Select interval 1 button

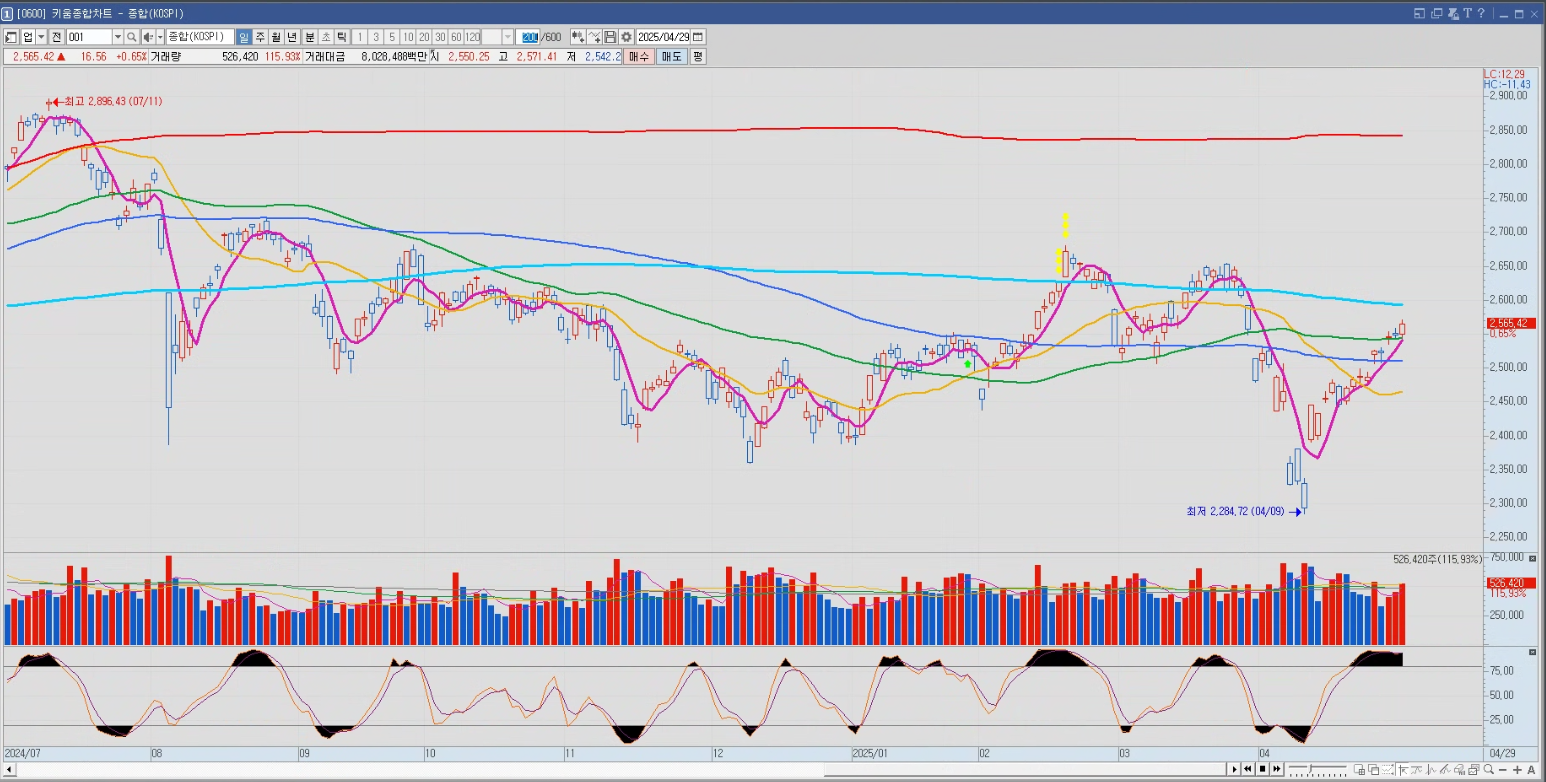360,37
